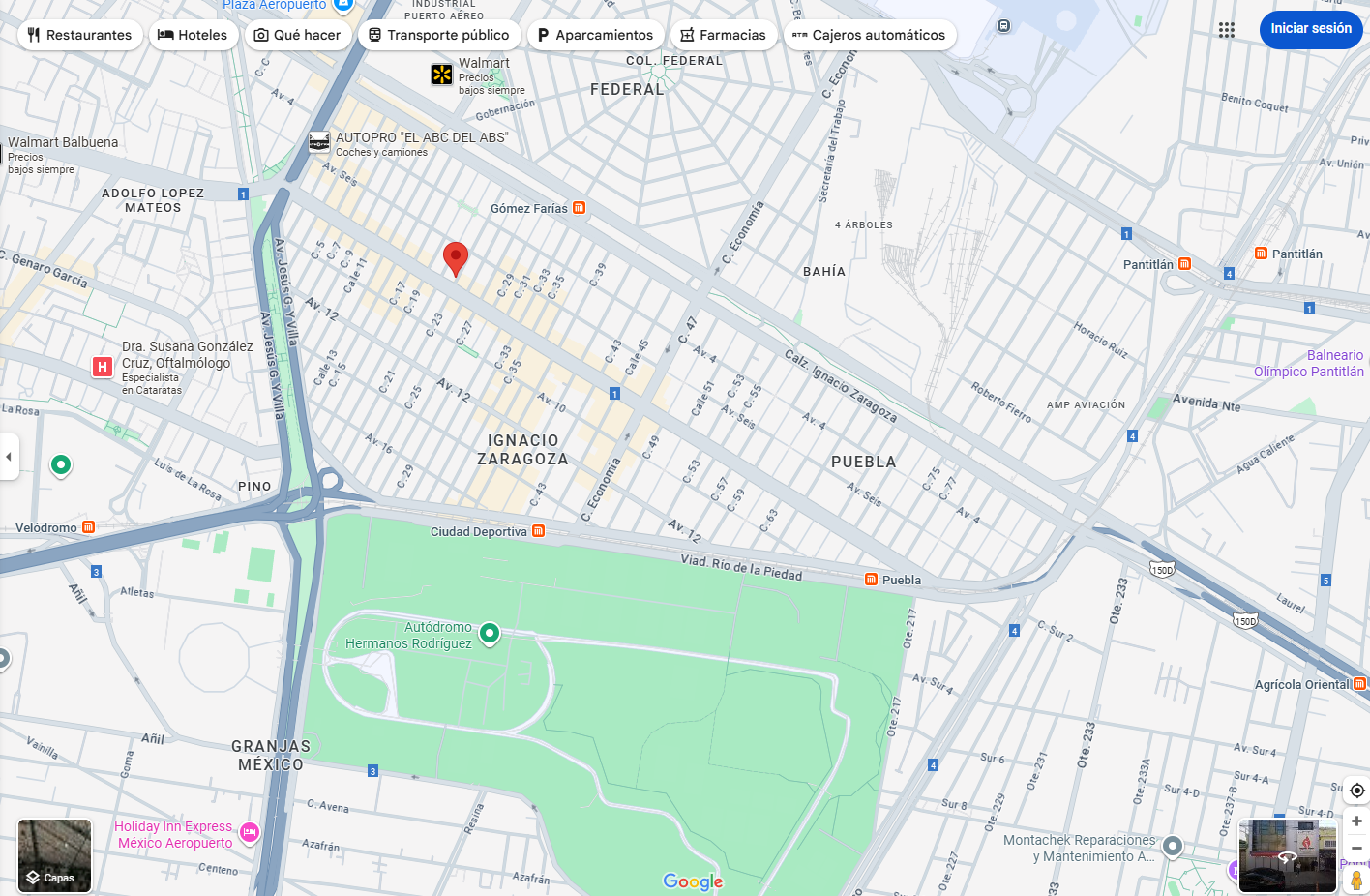
Task: Select the BAHÍA neighborhood label
Action: point(824,272)
